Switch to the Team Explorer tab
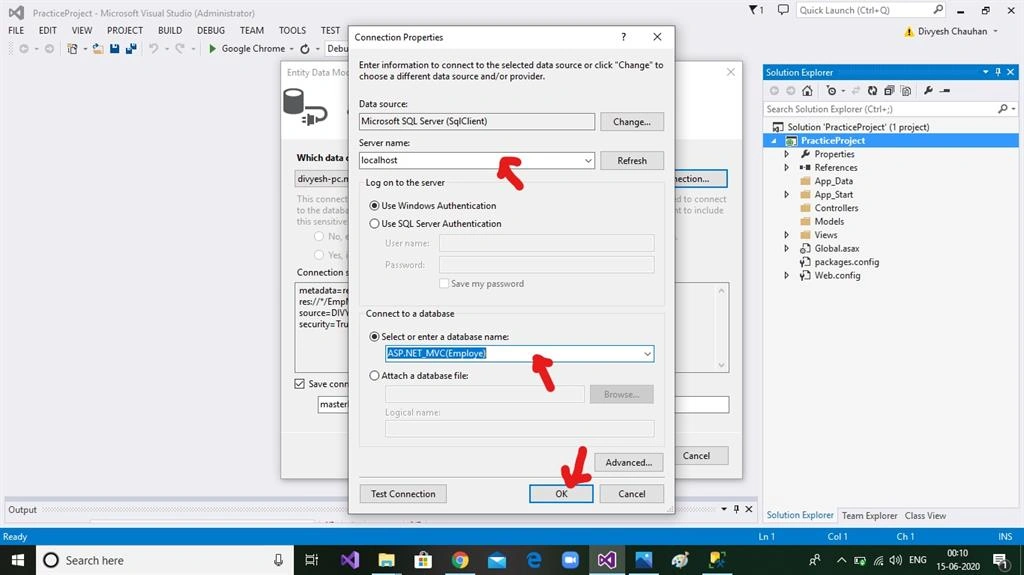This screenshot has height=575, width=1024. (869, 516)
